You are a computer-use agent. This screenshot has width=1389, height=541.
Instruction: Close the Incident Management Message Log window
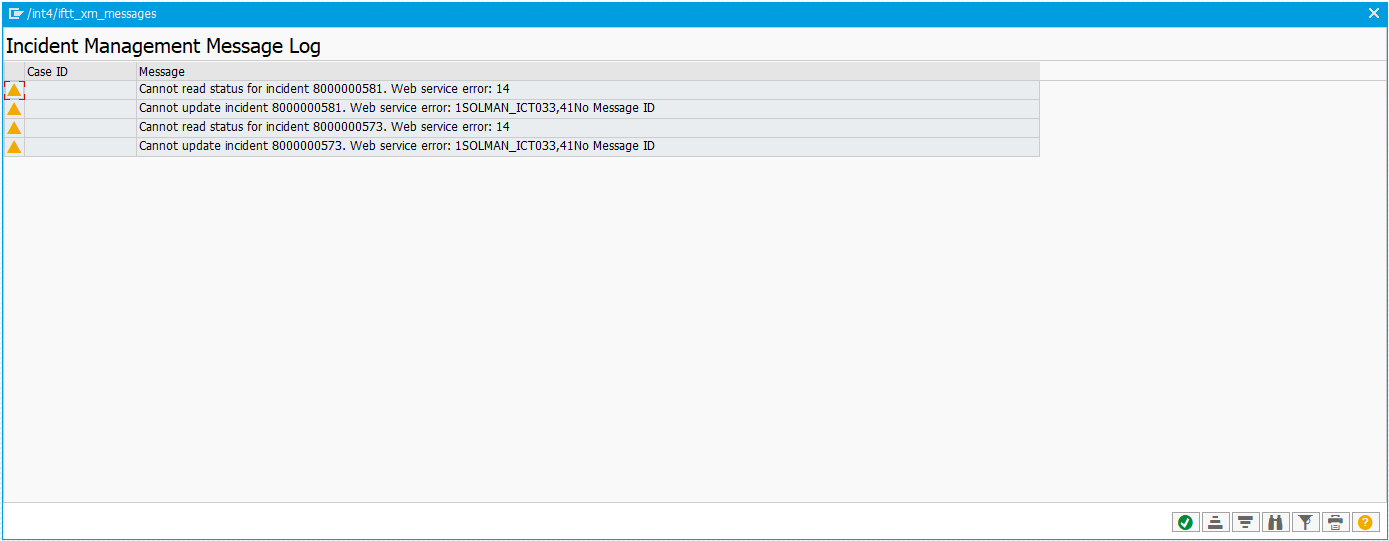coord(1373,14)
